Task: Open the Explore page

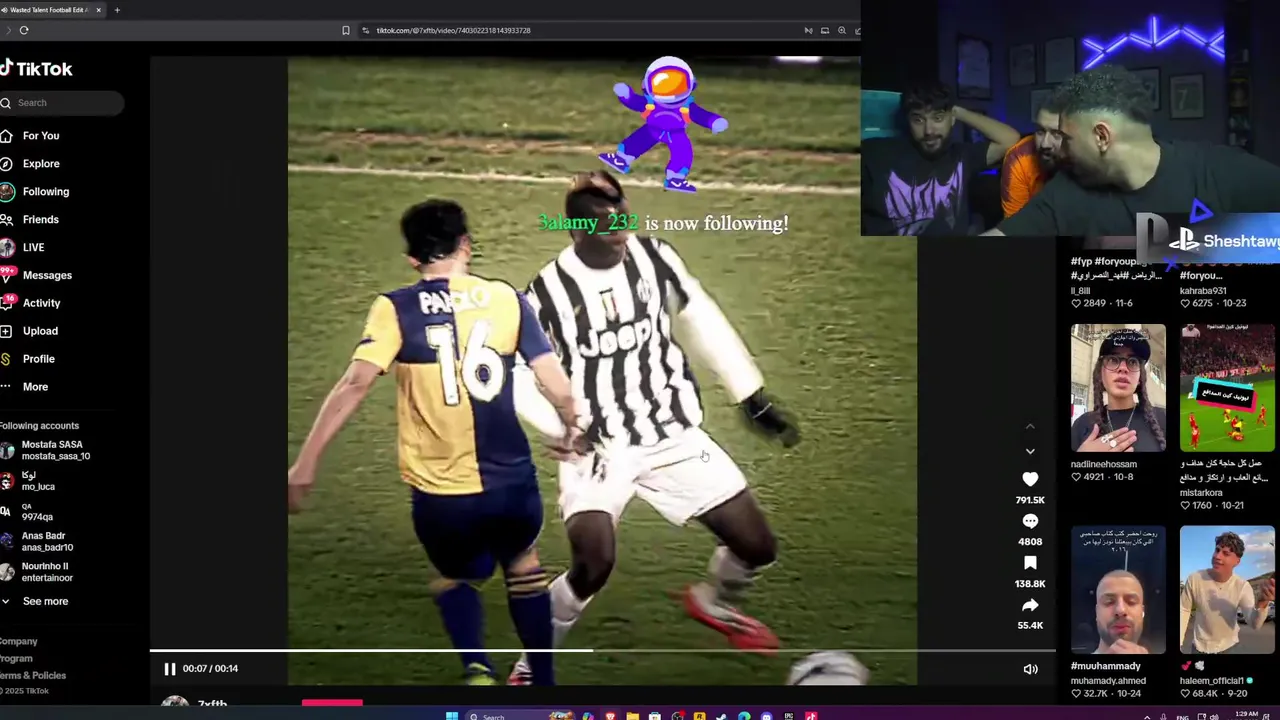Action: click(x=30, y=164)
